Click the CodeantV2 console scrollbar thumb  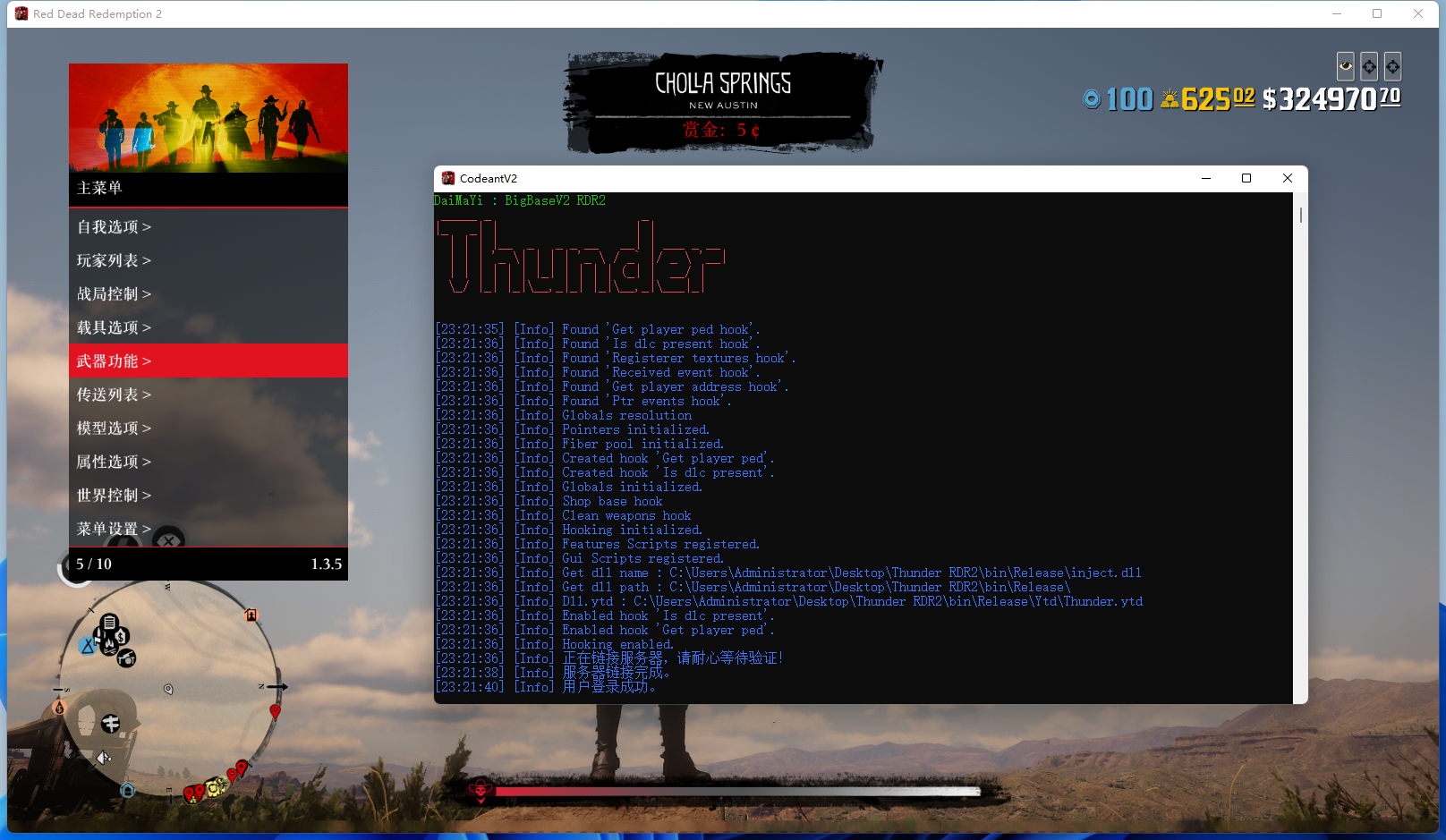1300,215
